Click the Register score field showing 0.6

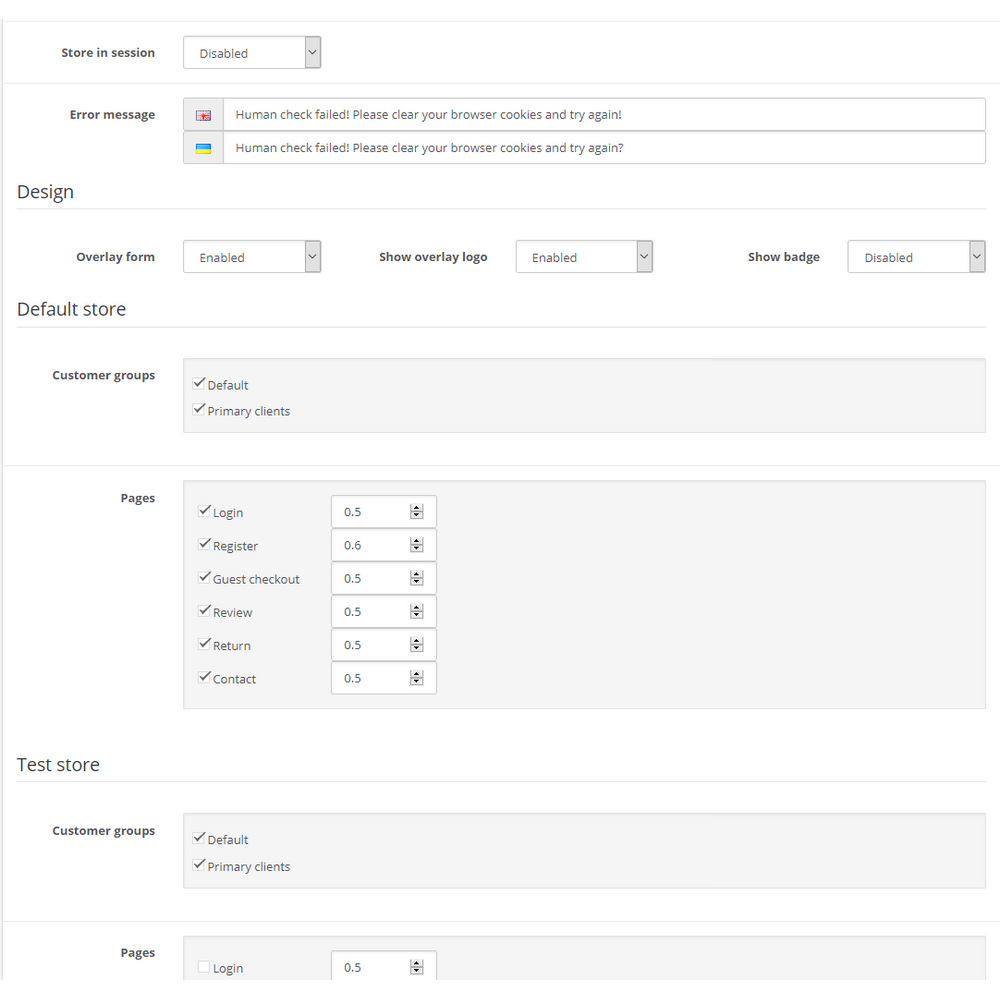(x=384, y=545)
